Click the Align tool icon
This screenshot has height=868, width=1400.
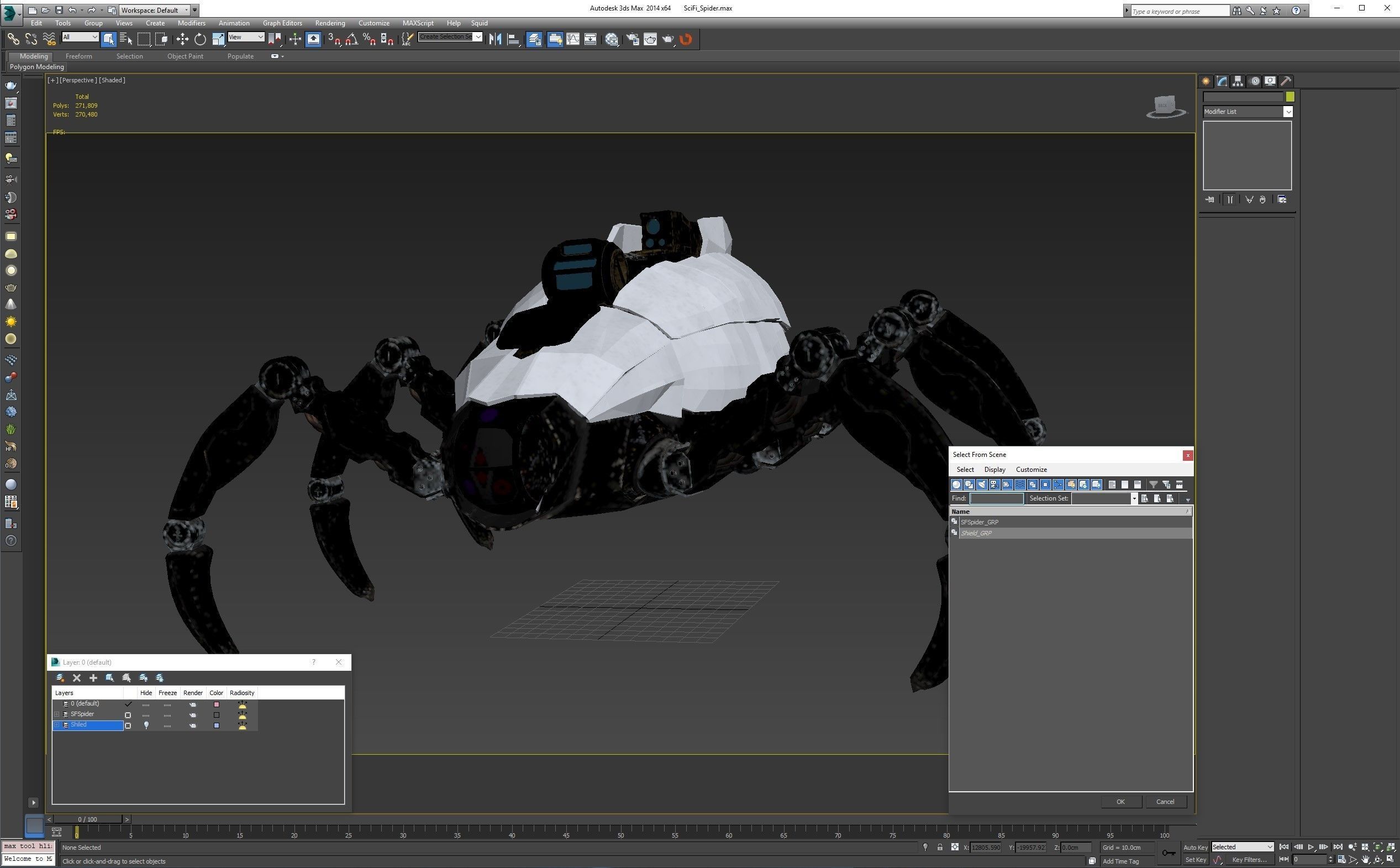(514, 39)
